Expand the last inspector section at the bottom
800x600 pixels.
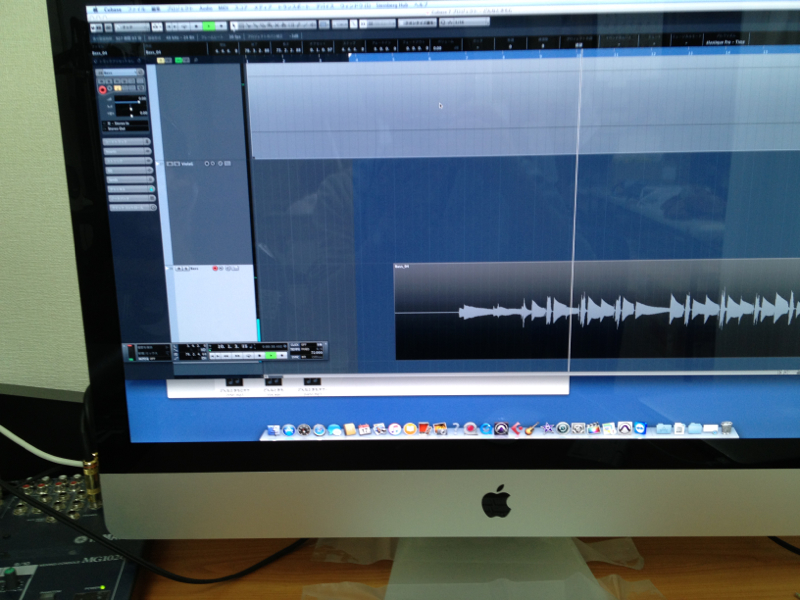point(128,208)
